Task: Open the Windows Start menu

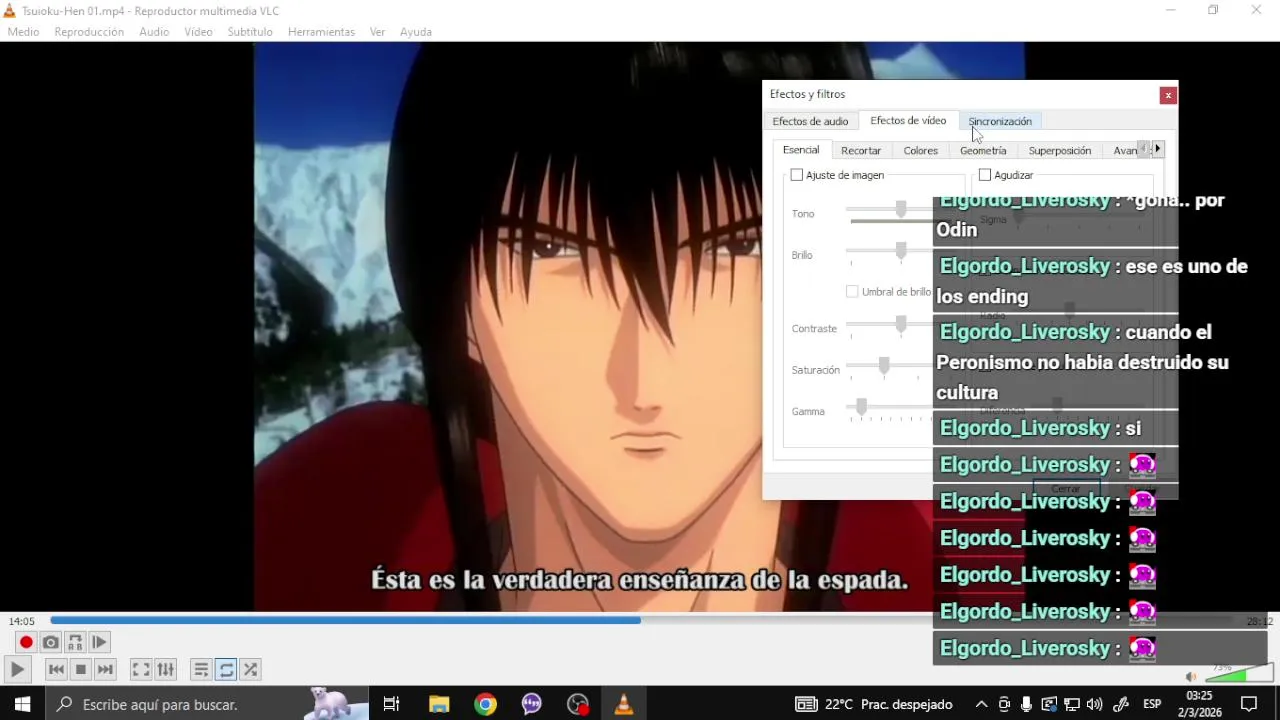Action: [x=22, y=704]
